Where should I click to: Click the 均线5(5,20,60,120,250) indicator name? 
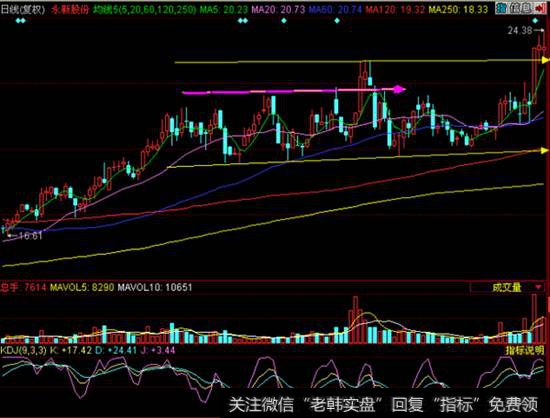pos(144,9)
